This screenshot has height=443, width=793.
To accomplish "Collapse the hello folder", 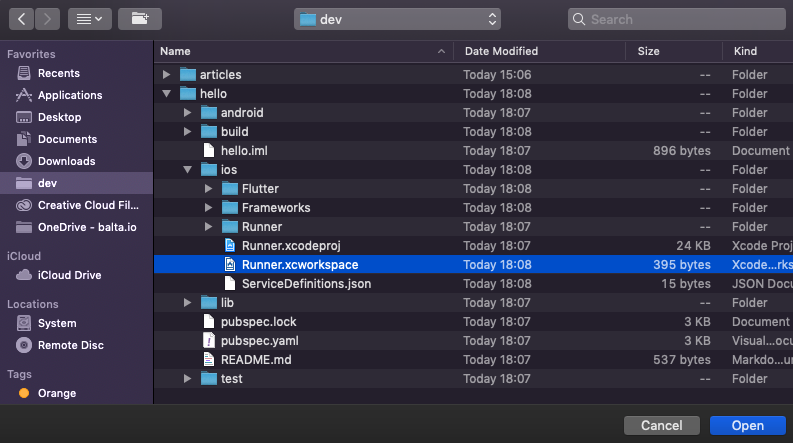I will [x=166, y=94].
